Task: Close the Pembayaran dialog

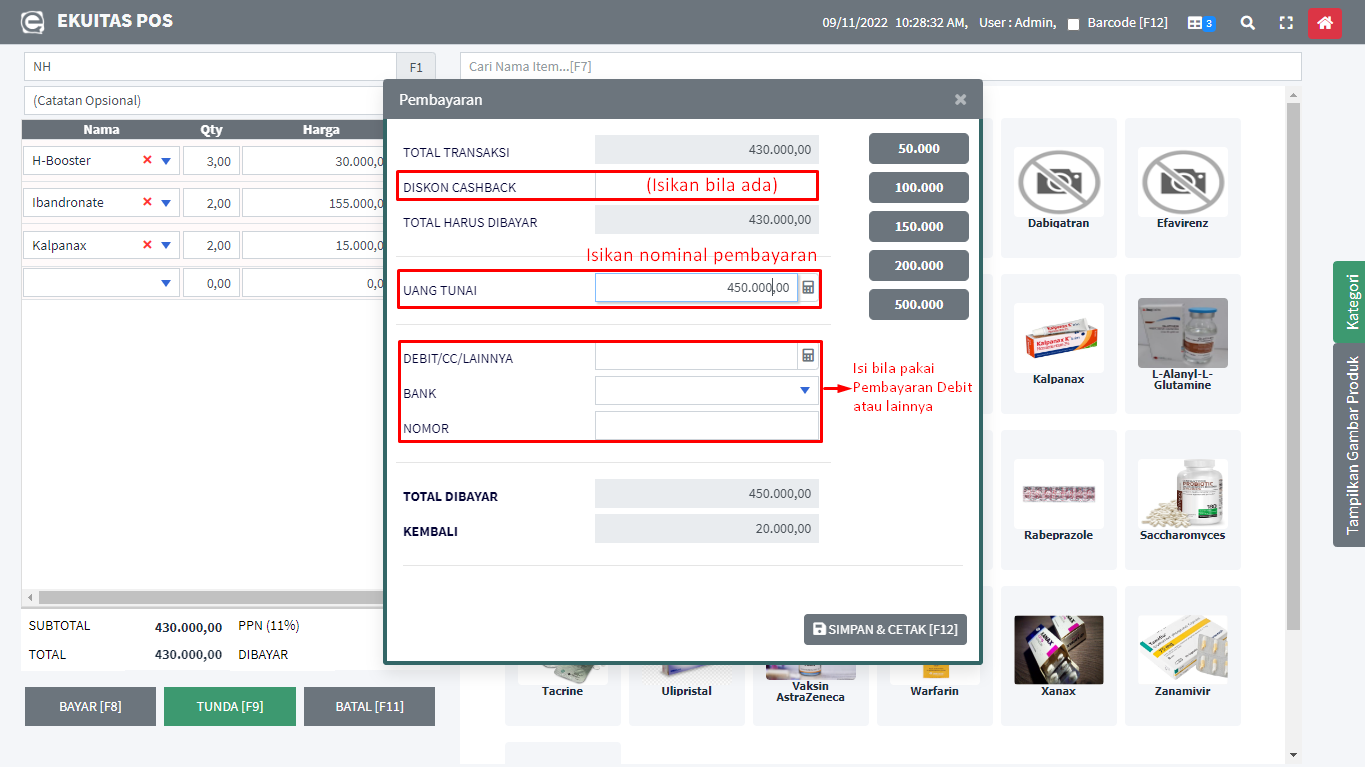Action: [x=960, y=99]
